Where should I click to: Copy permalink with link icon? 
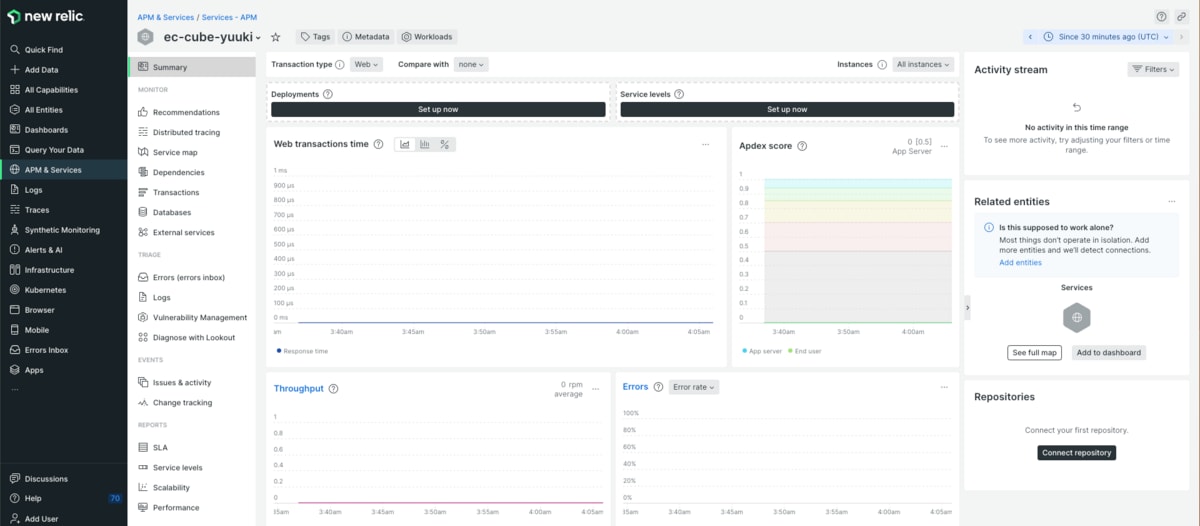(1181, 16)
